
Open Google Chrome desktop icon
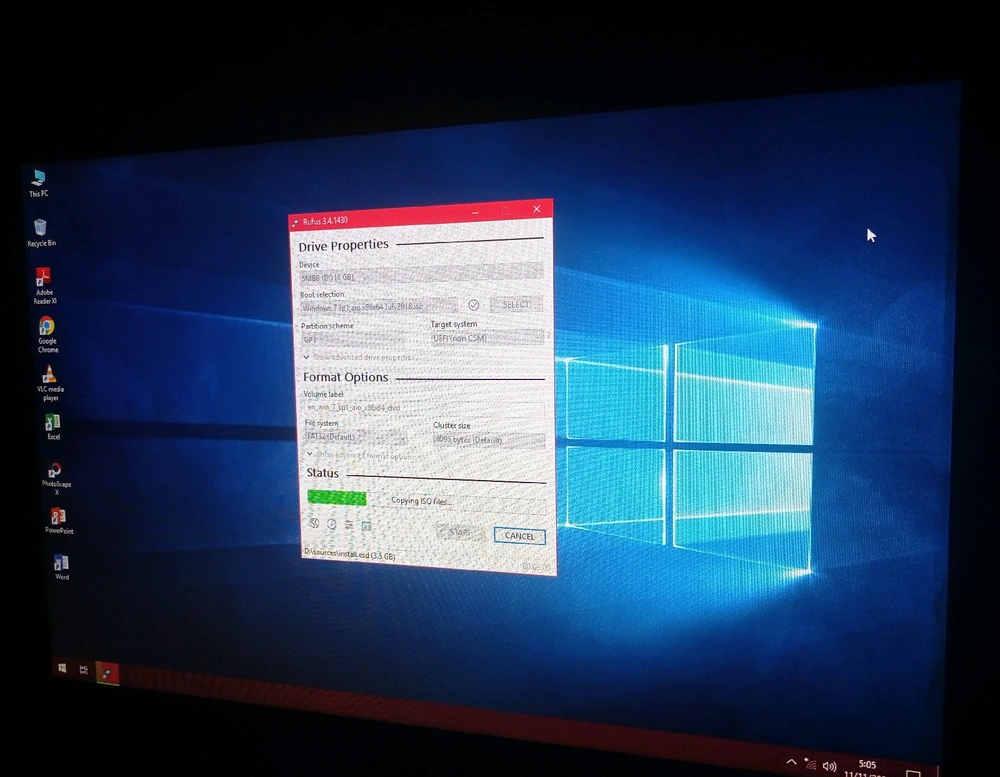[46, 327]
